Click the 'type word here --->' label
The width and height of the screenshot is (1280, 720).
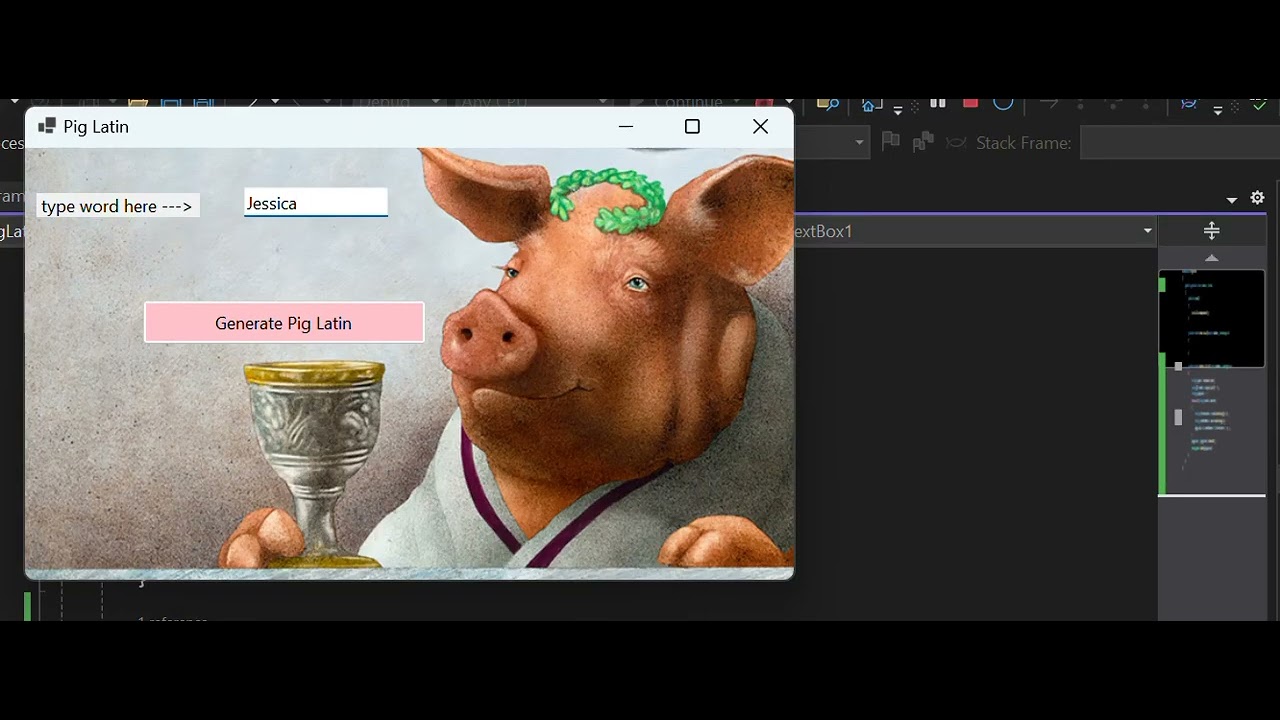tap(118, 206)
